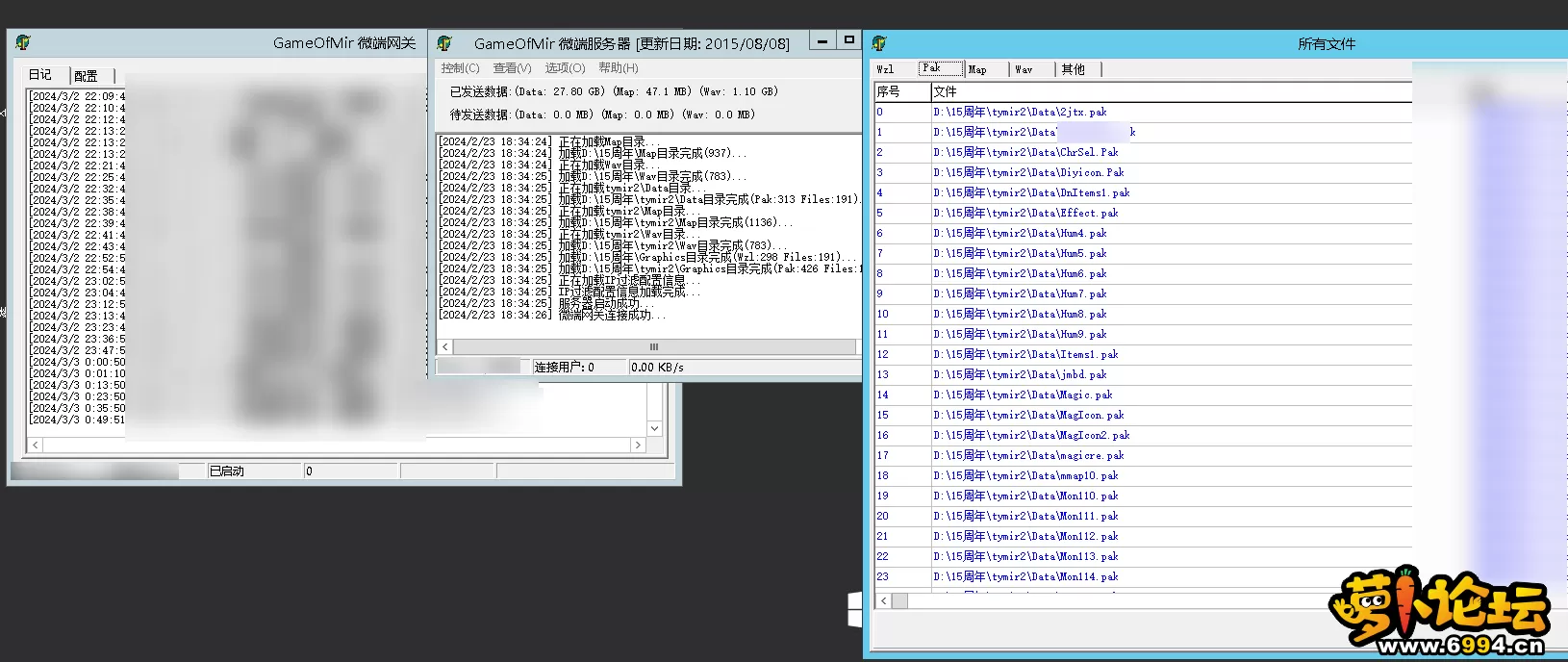Select file row Mon110.pak
Viewport: 1568px width, 662px height.
coord(1143,496)
